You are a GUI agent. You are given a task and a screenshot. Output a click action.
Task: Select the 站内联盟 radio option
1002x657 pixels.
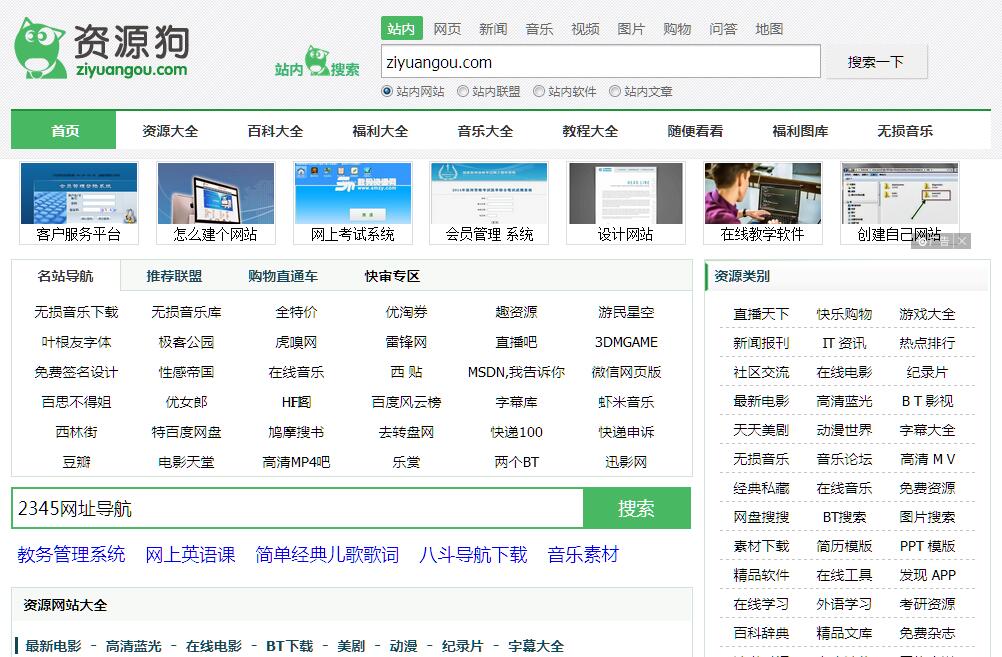463,91
